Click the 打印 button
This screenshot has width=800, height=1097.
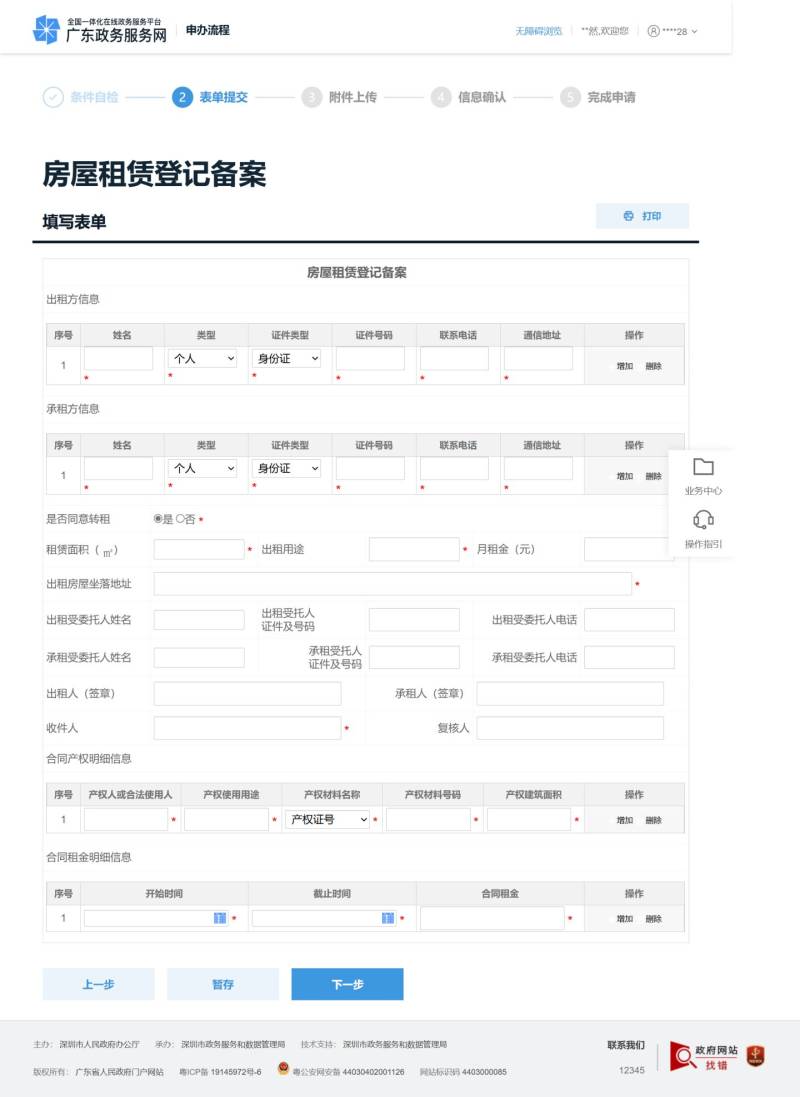(643, 216)
